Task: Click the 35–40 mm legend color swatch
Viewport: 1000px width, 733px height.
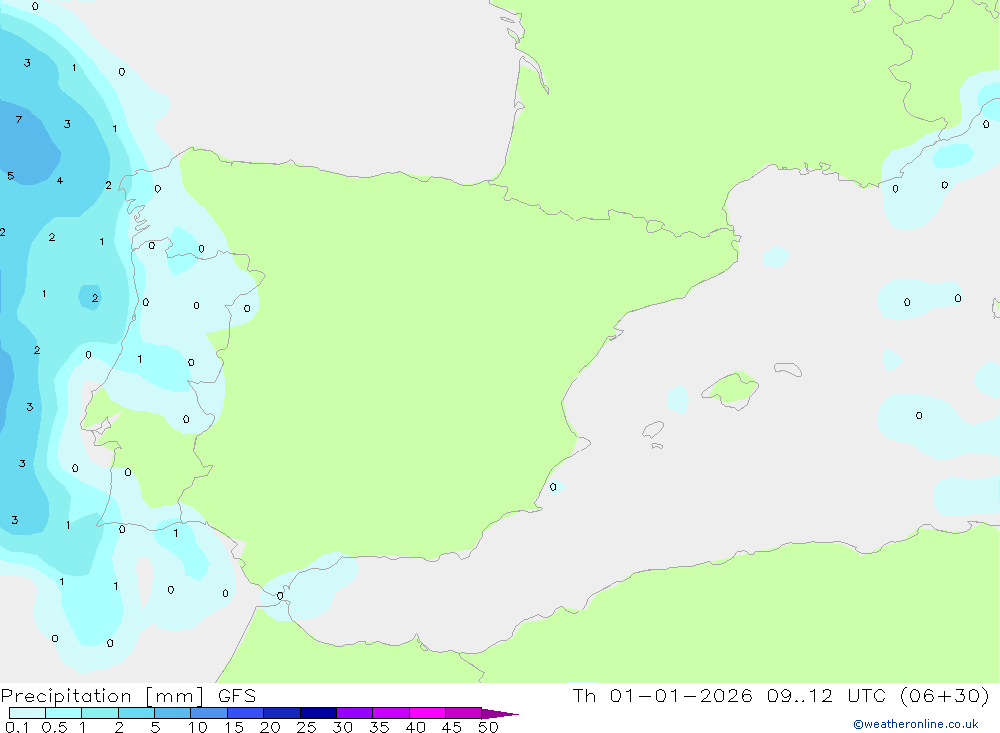Action: [391, 713]
